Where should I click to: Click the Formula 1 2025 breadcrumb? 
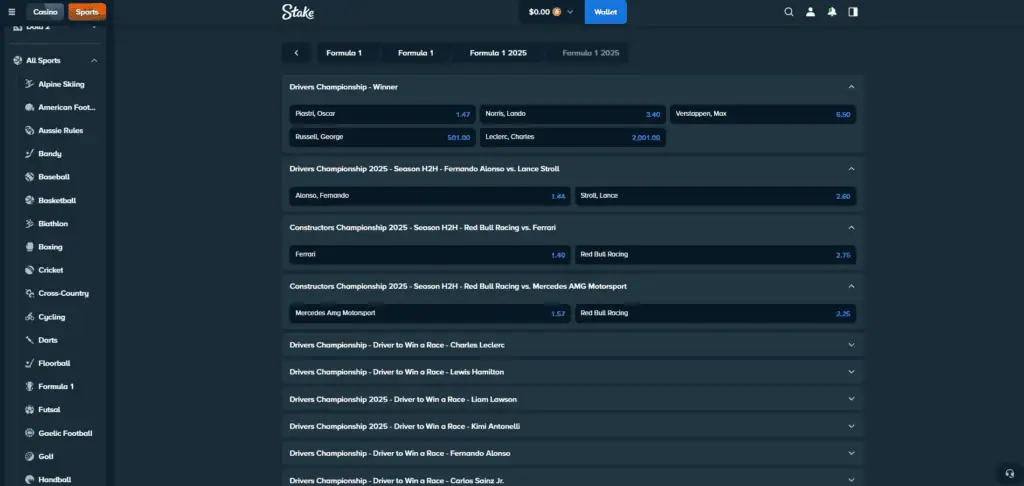[498, 52]
